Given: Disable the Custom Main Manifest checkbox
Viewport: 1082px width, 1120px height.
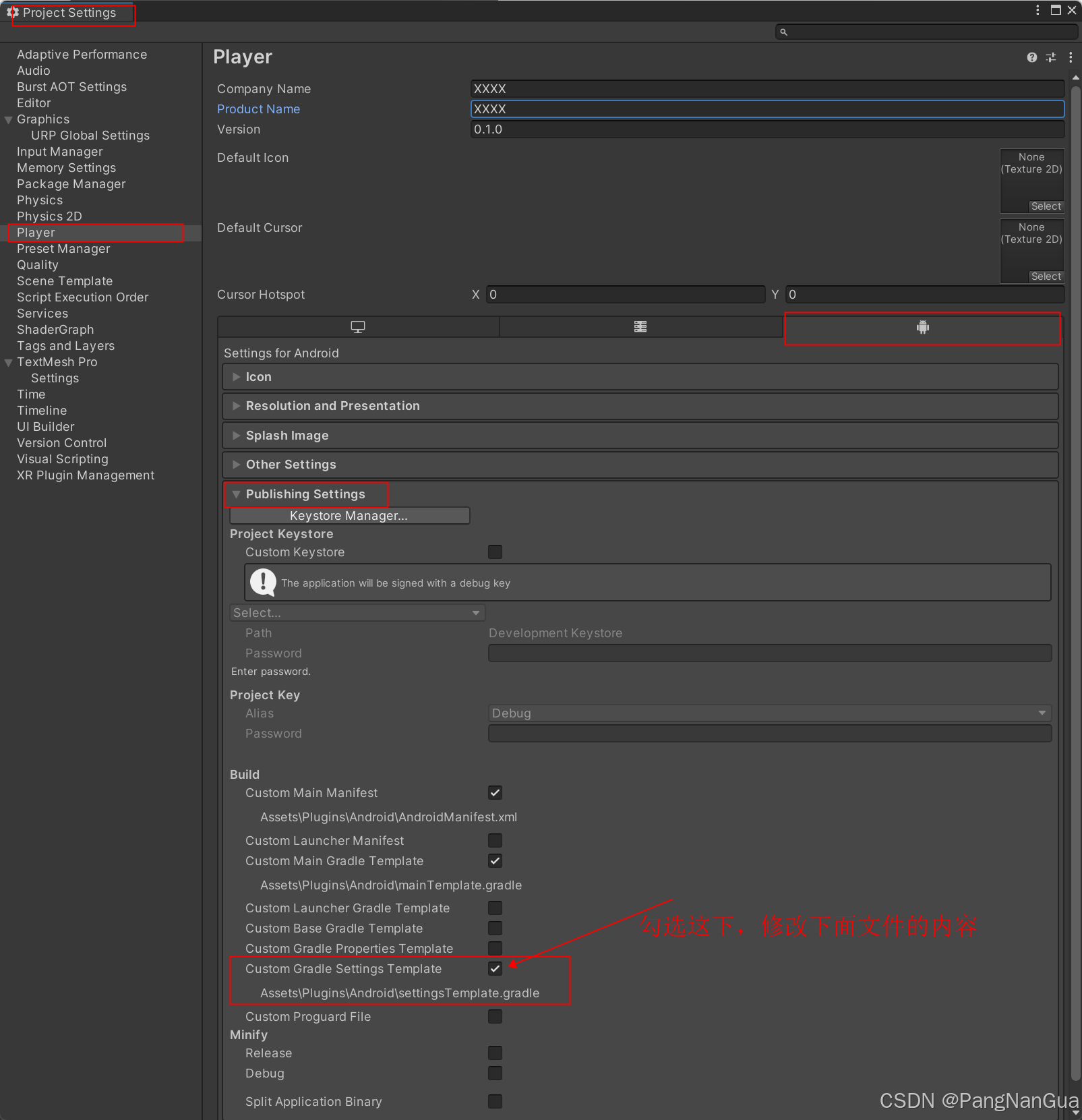Looking at the screenshot, I should [x=495, y=792].
